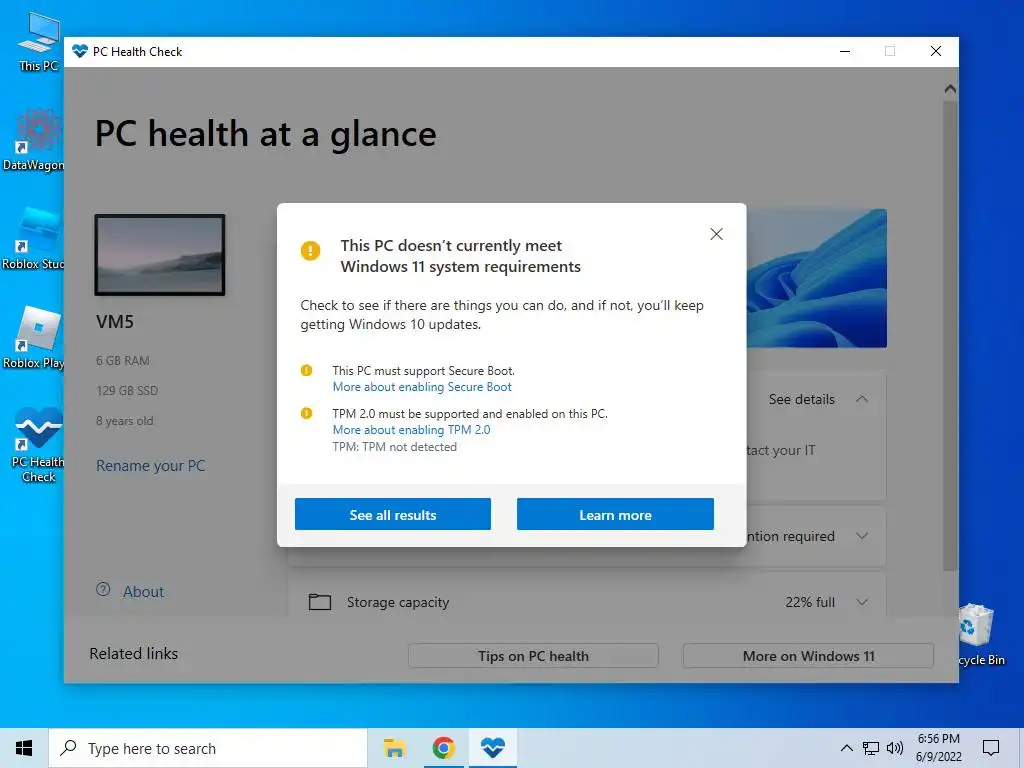
Task: Click the About question mark icon
Action: [103, 589]
